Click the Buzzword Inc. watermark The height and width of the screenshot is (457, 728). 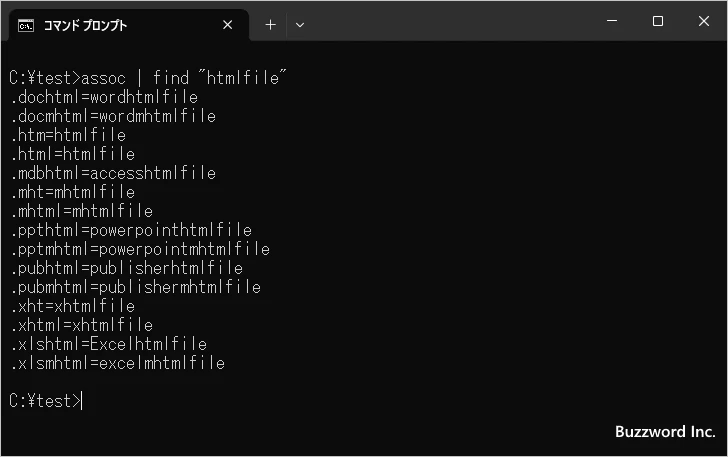665,432
